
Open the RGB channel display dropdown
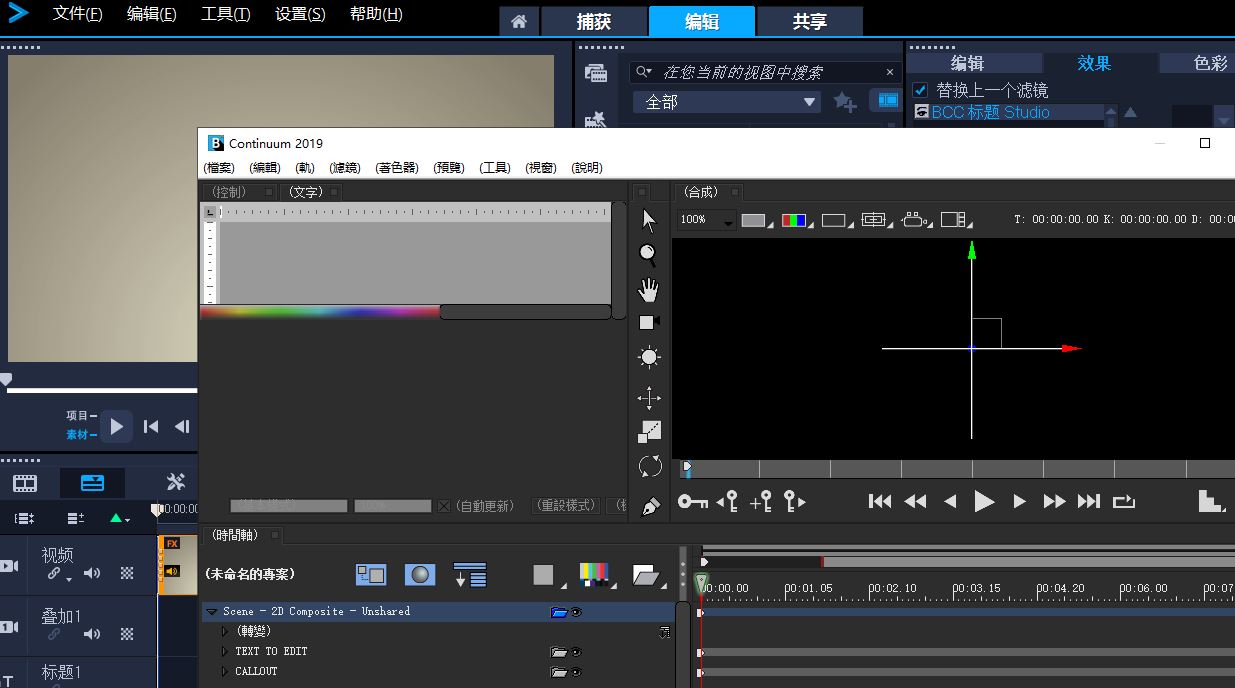click(x=797, y=220)
